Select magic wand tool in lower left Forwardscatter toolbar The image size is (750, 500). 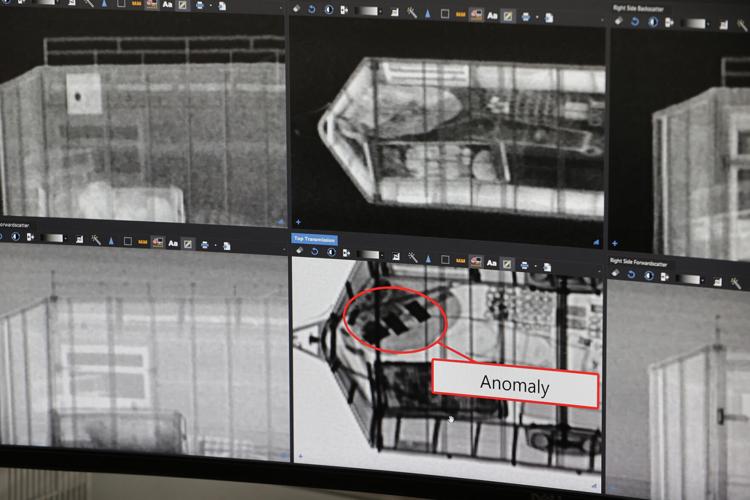tap(96, 240)
